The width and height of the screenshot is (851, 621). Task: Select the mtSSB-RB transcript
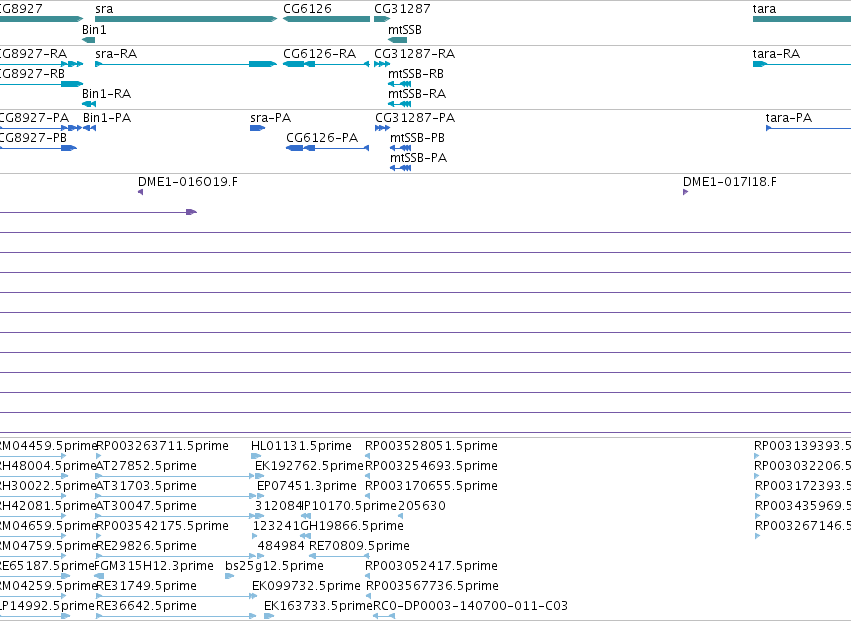[399, 84]
